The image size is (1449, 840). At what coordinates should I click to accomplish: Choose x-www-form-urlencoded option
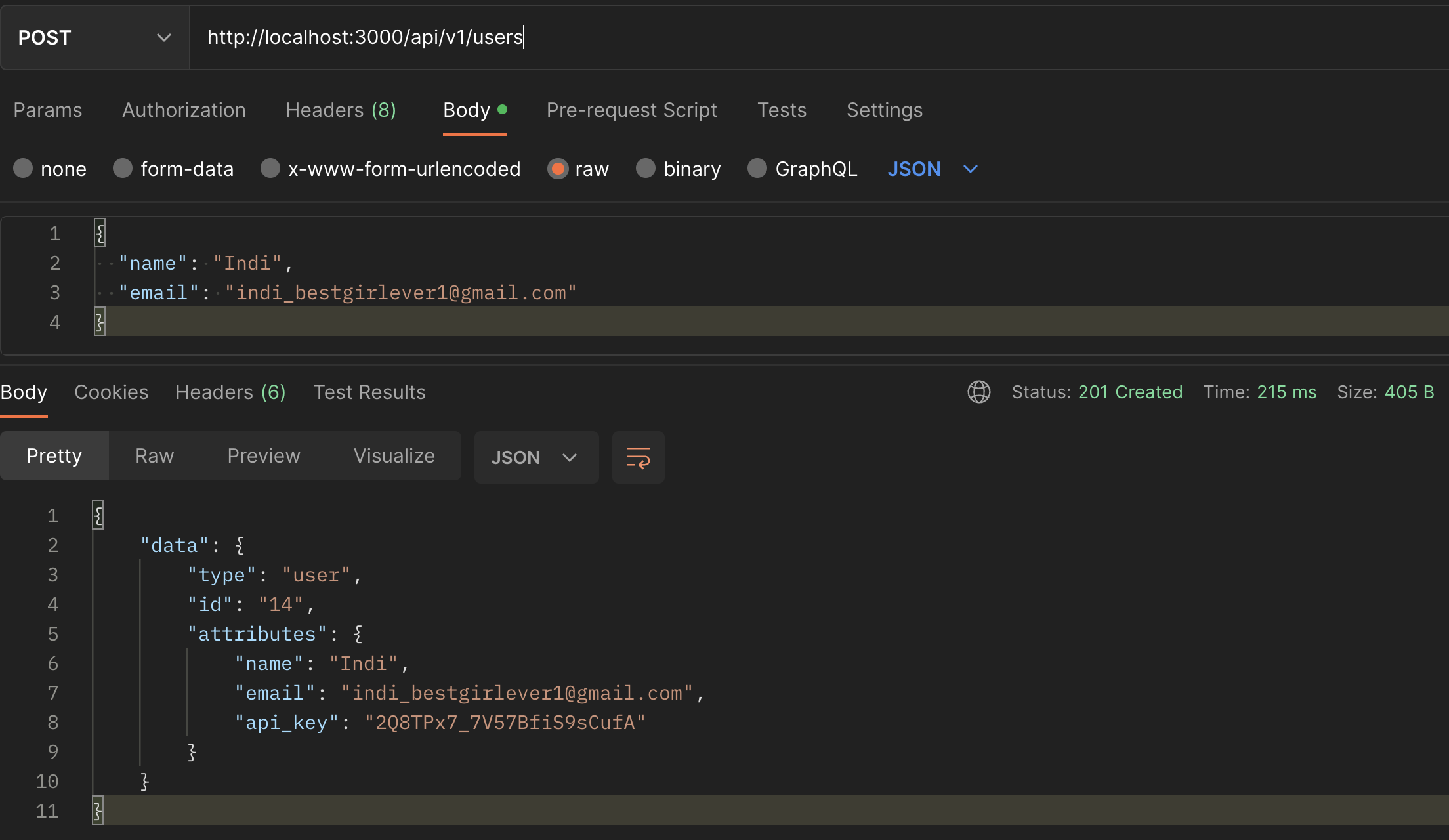pos(270,169)
